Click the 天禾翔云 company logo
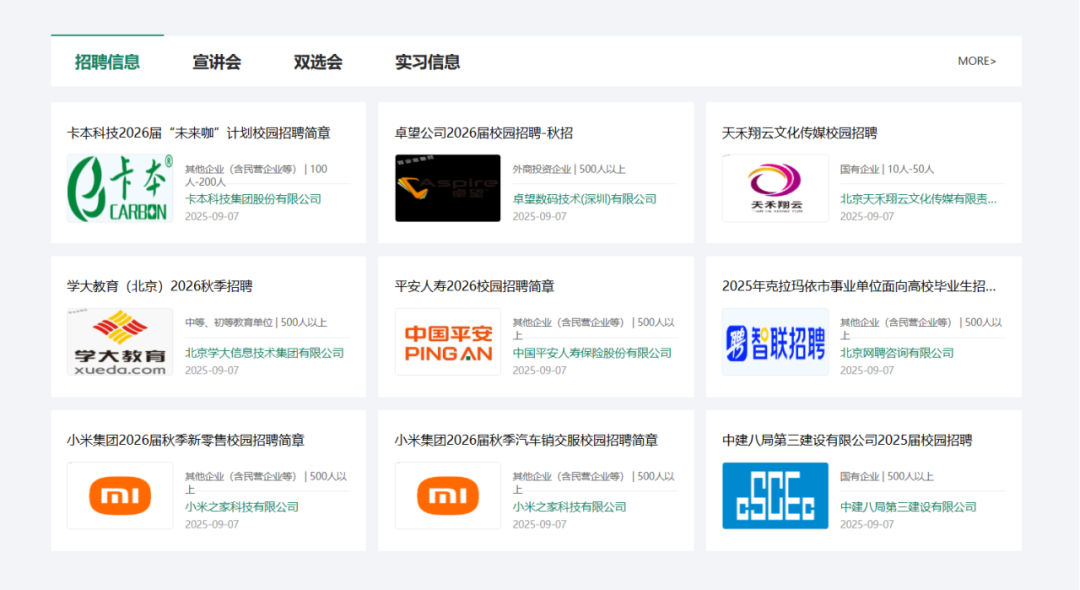 (x=775, y=188)
